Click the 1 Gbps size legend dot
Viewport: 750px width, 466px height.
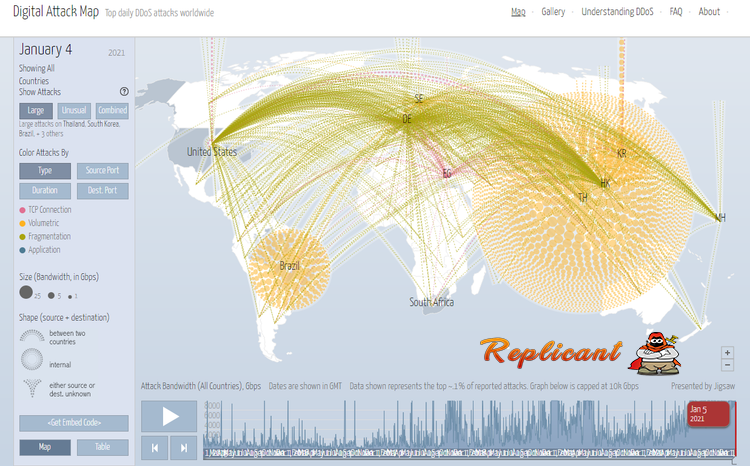(x=70, y=297)
